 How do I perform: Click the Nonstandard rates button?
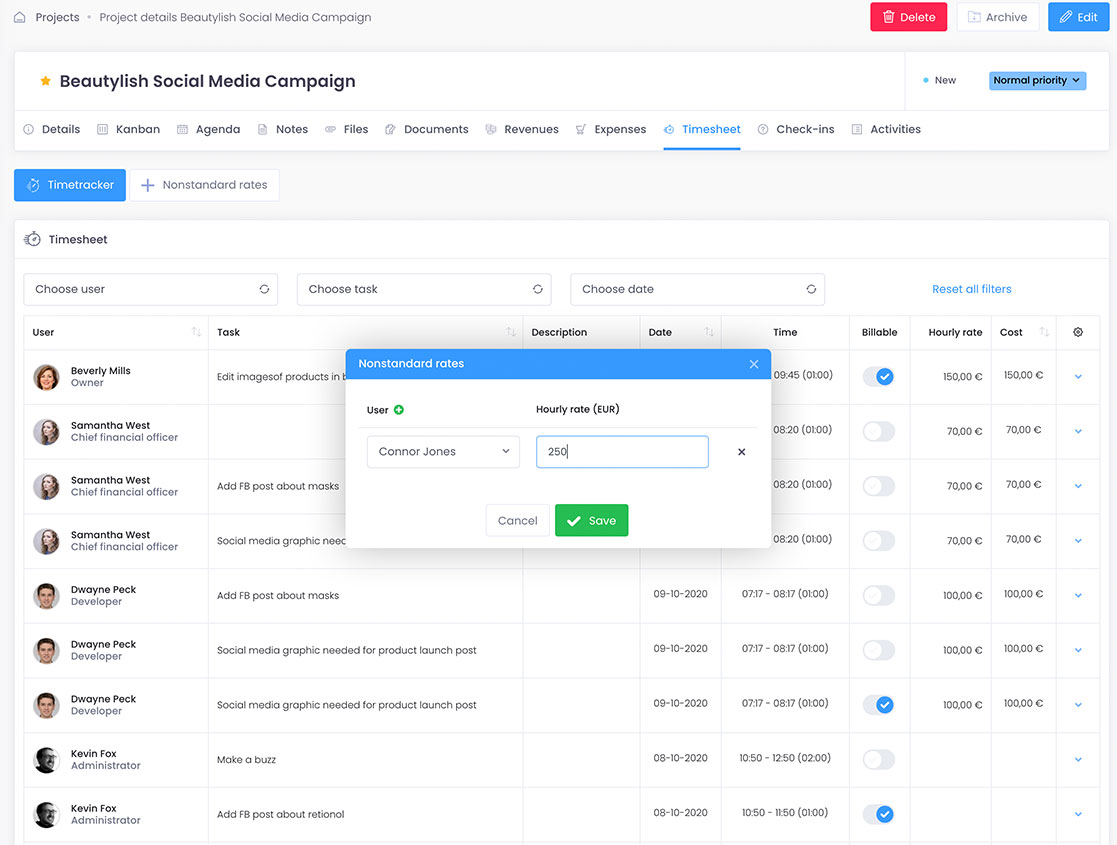tap(204, 185)
